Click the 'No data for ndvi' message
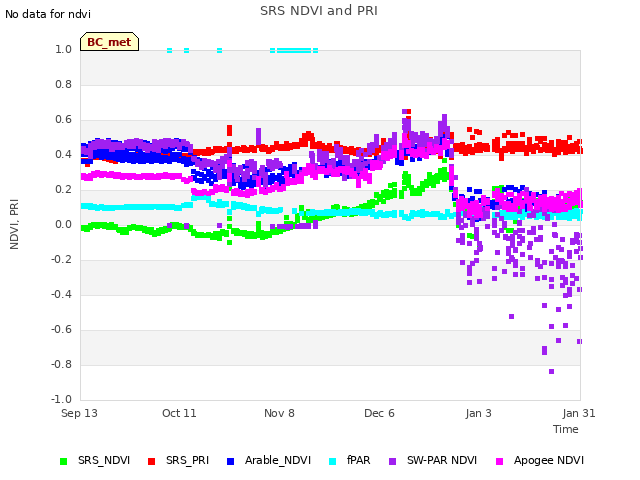The image size is (640, 480). pyautogui.click(x=48, y=14)
